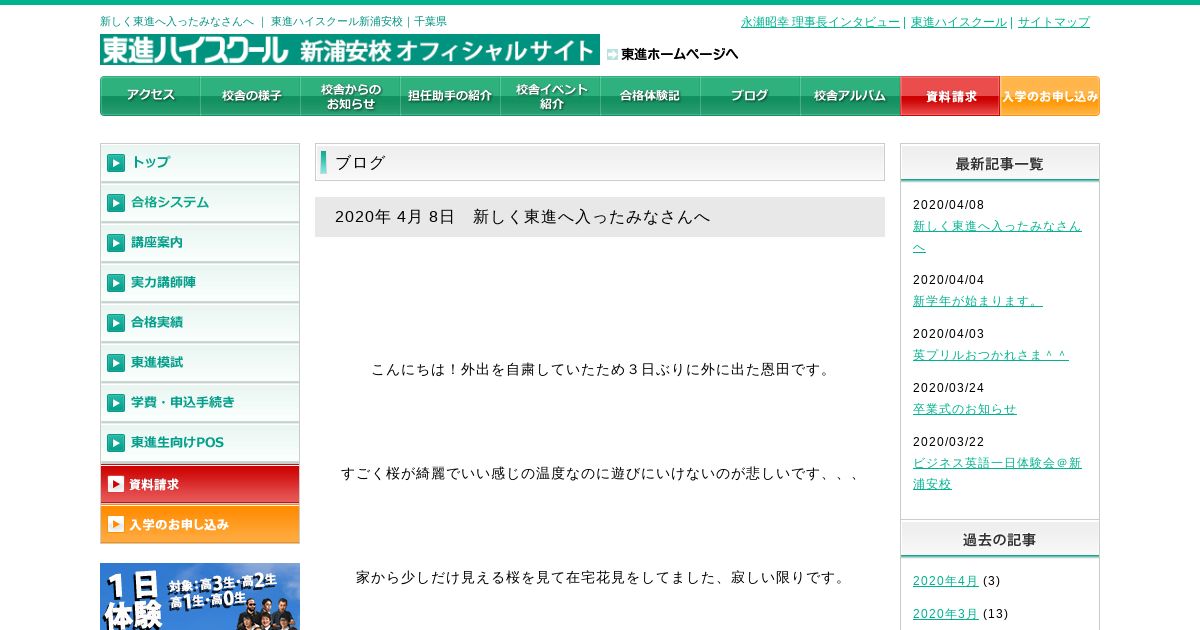This screenshot has height=630, width=1200.
Task: Switch to the ブログ navigation tab
Action: [x=750, y=96]
